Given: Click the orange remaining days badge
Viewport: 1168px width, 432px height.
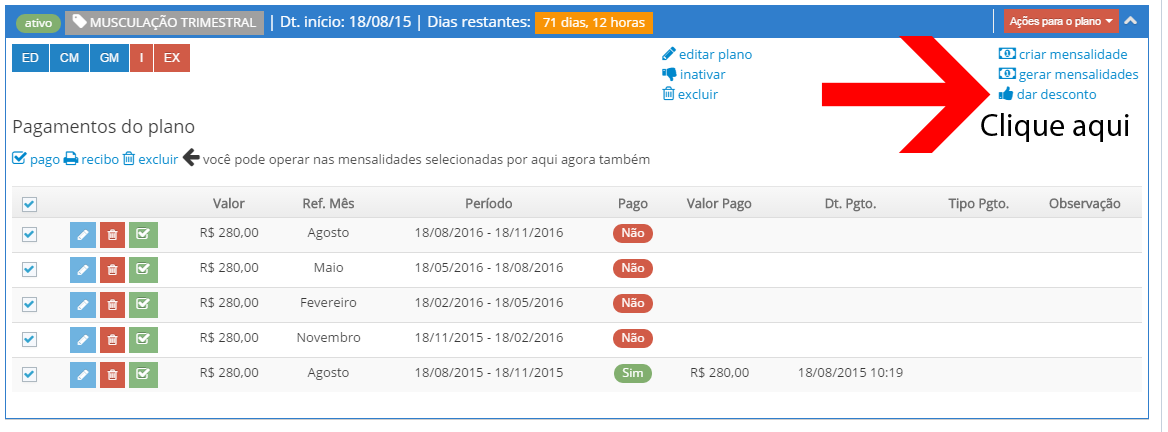Looking at the screenshot, I should 593,22.
